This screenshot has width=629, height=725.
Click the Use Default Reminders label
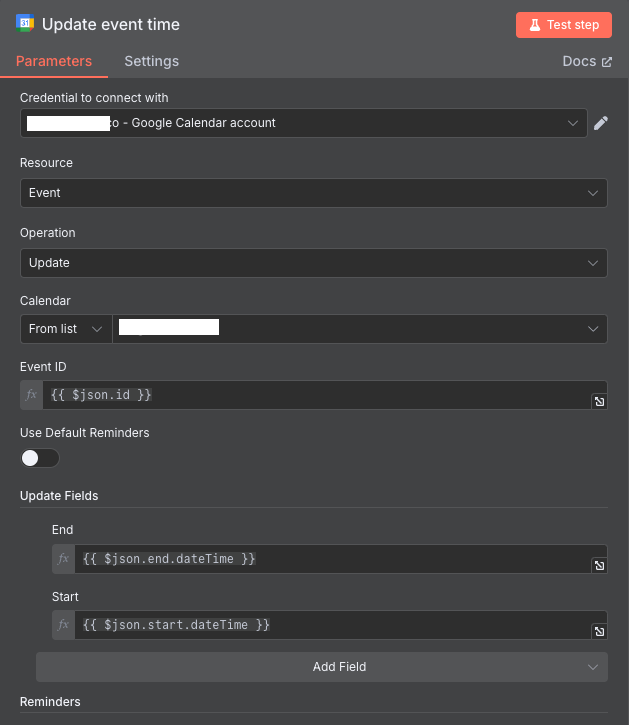pyautogui.click(x=85, y=433)
